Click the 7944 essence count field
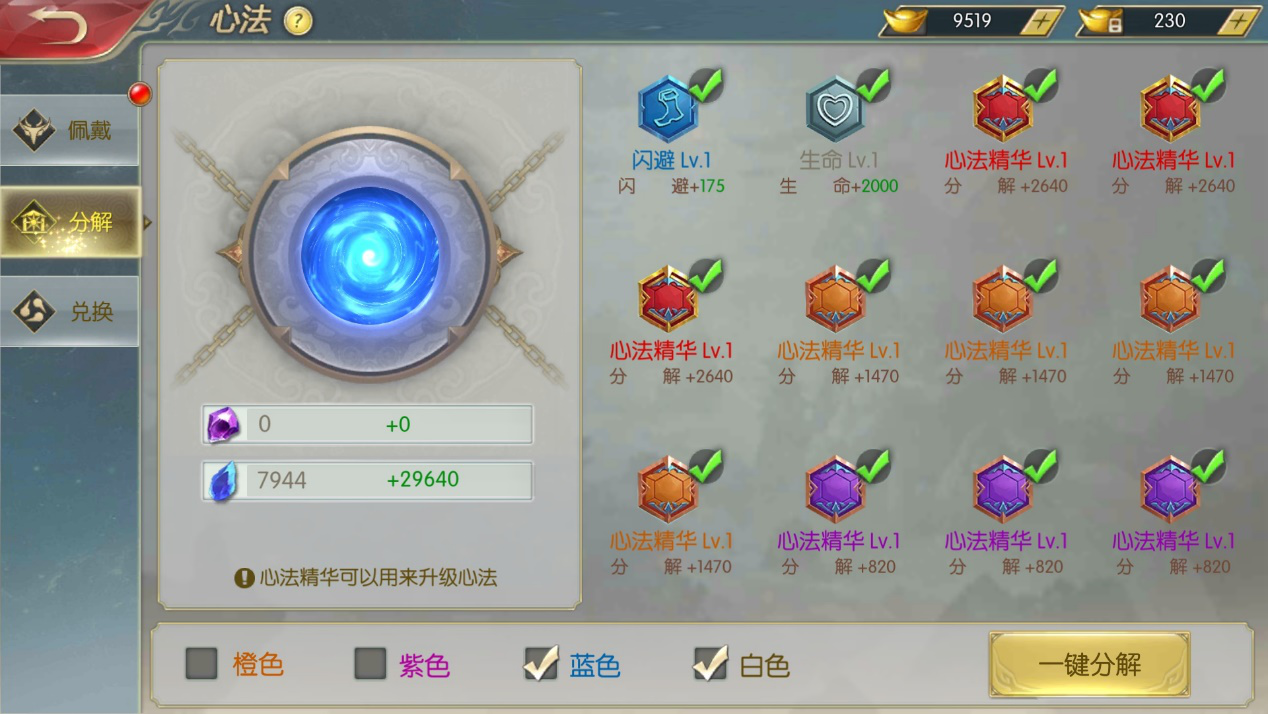 367,481
